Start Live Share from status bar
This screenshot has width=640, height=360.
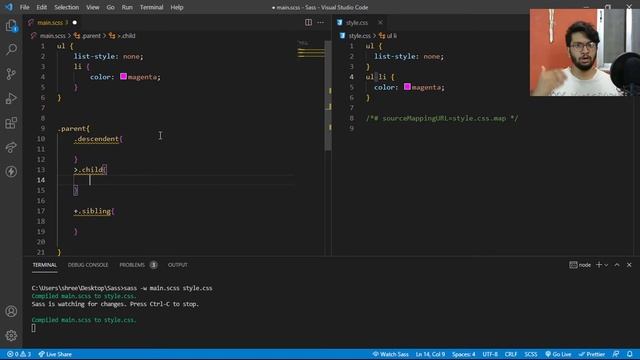(55, 354)
